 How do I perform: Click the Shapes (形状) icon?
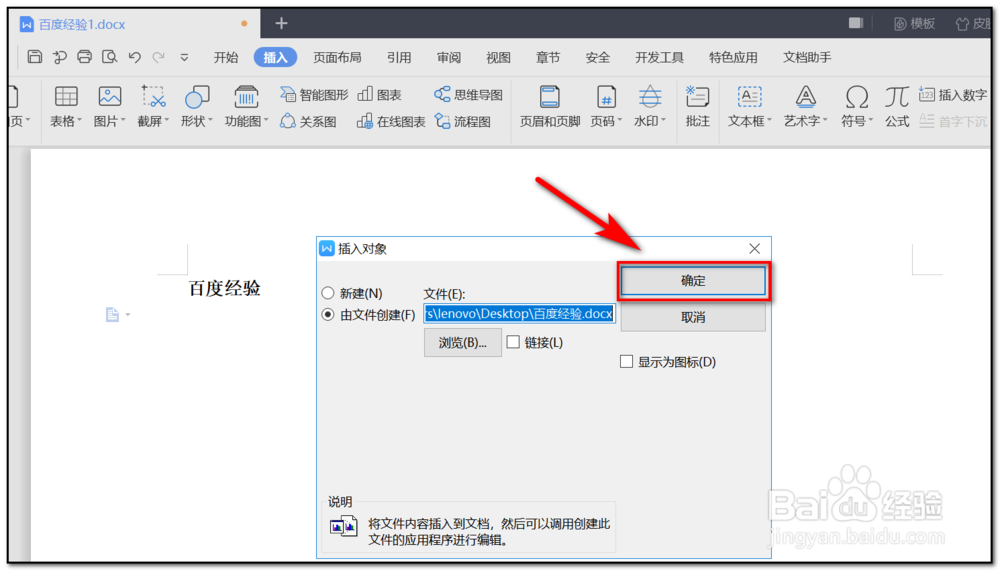pyautogui.click(x=196, y=97)
